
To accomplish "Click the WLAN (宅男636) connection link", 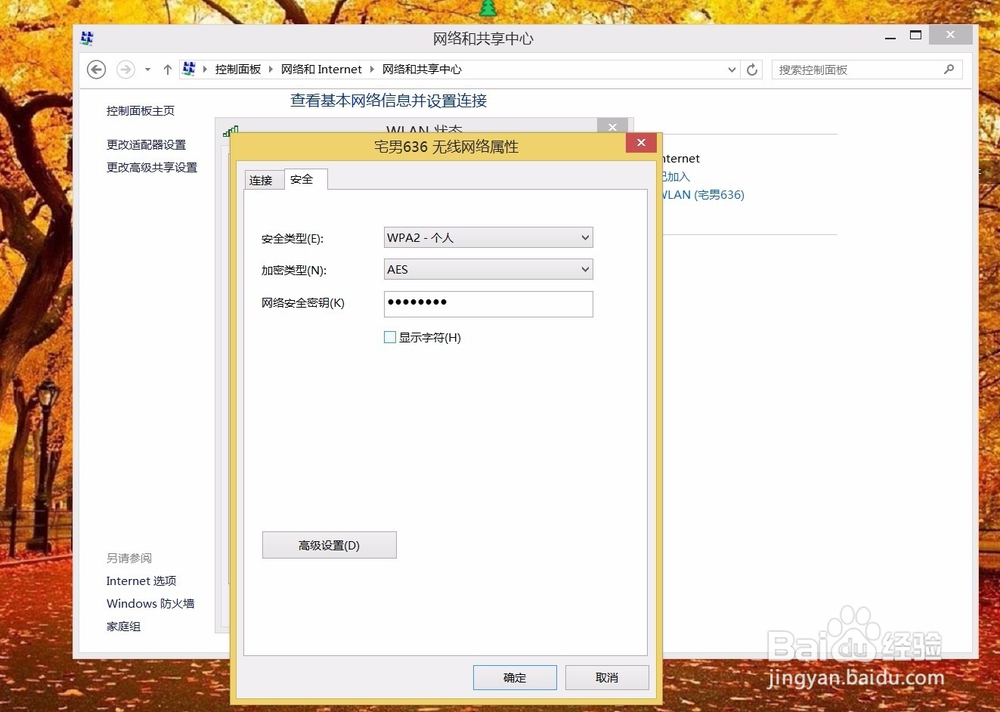I will click(x=701, y=195).
